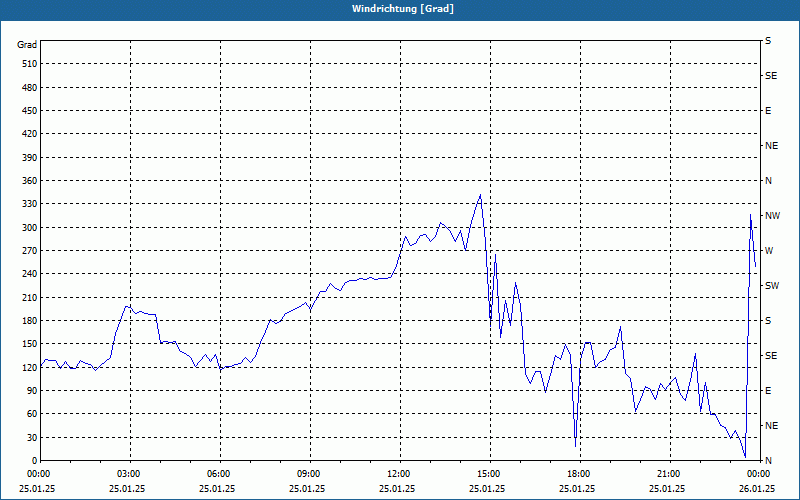Click the 210 value on the Y axis

30,297
